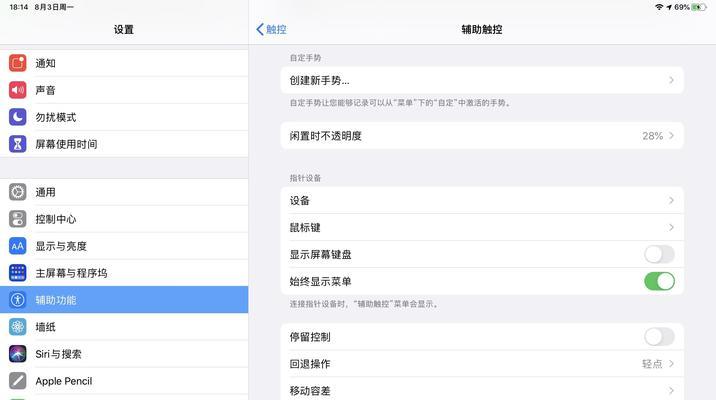Tap highlighted 辅助功能 label
The height and width of the screenshot is (400, 716).
point(56,300)
